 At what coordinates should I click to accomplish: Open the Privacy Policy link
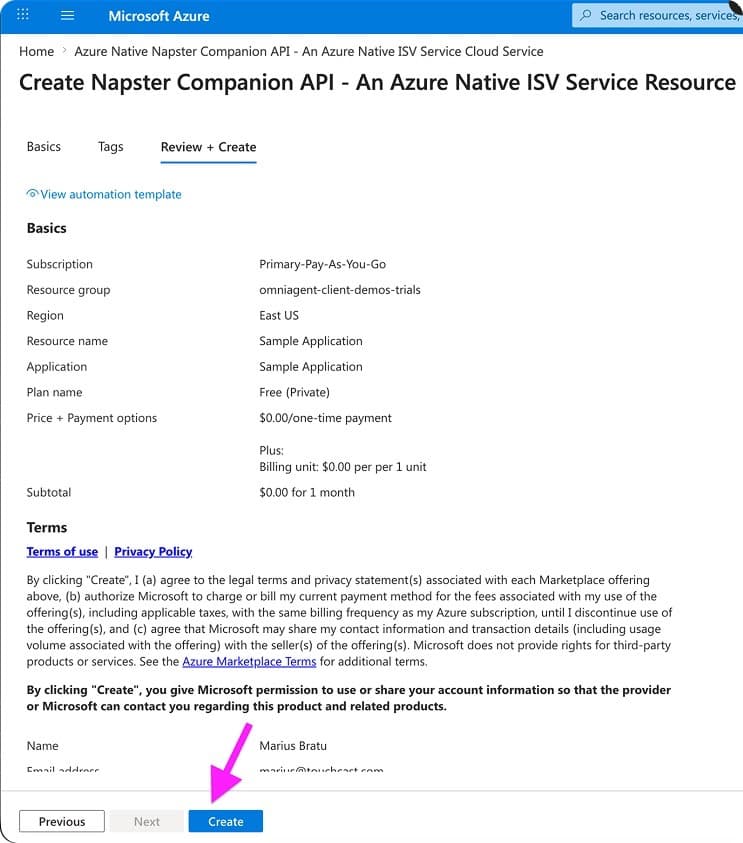coord(153,552)
